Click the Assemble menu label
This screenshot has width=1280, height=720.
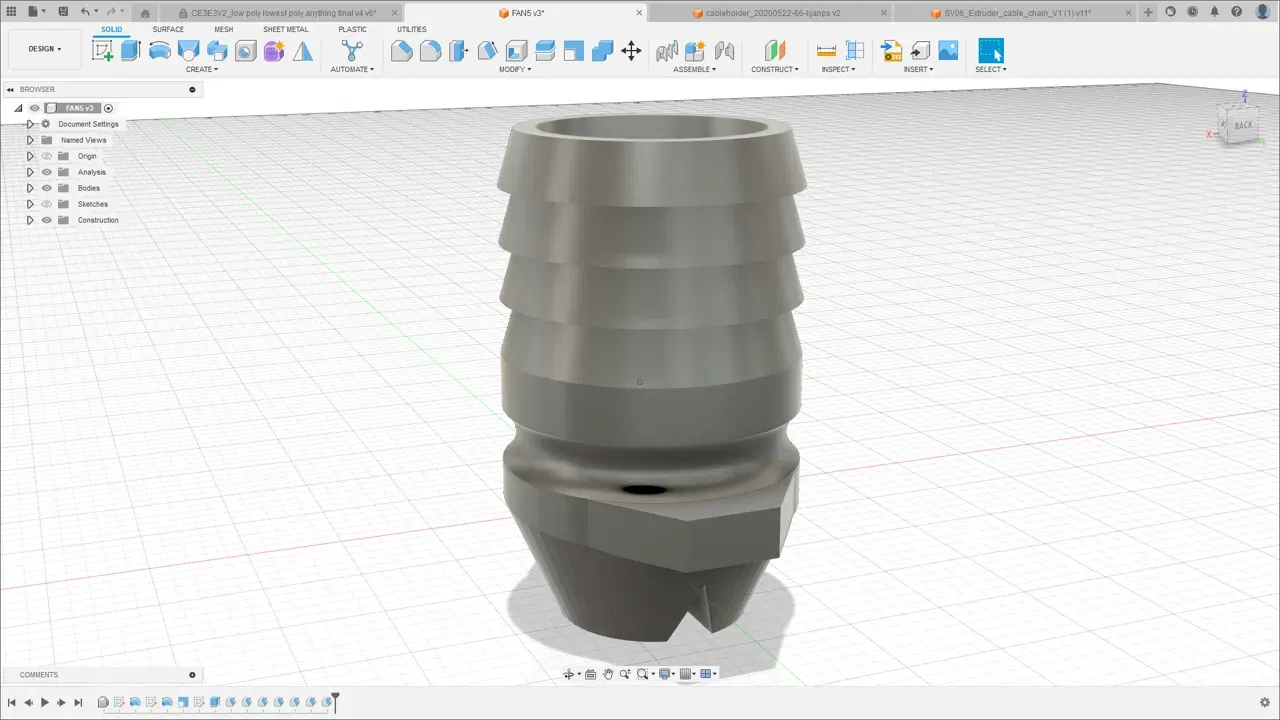694,70
